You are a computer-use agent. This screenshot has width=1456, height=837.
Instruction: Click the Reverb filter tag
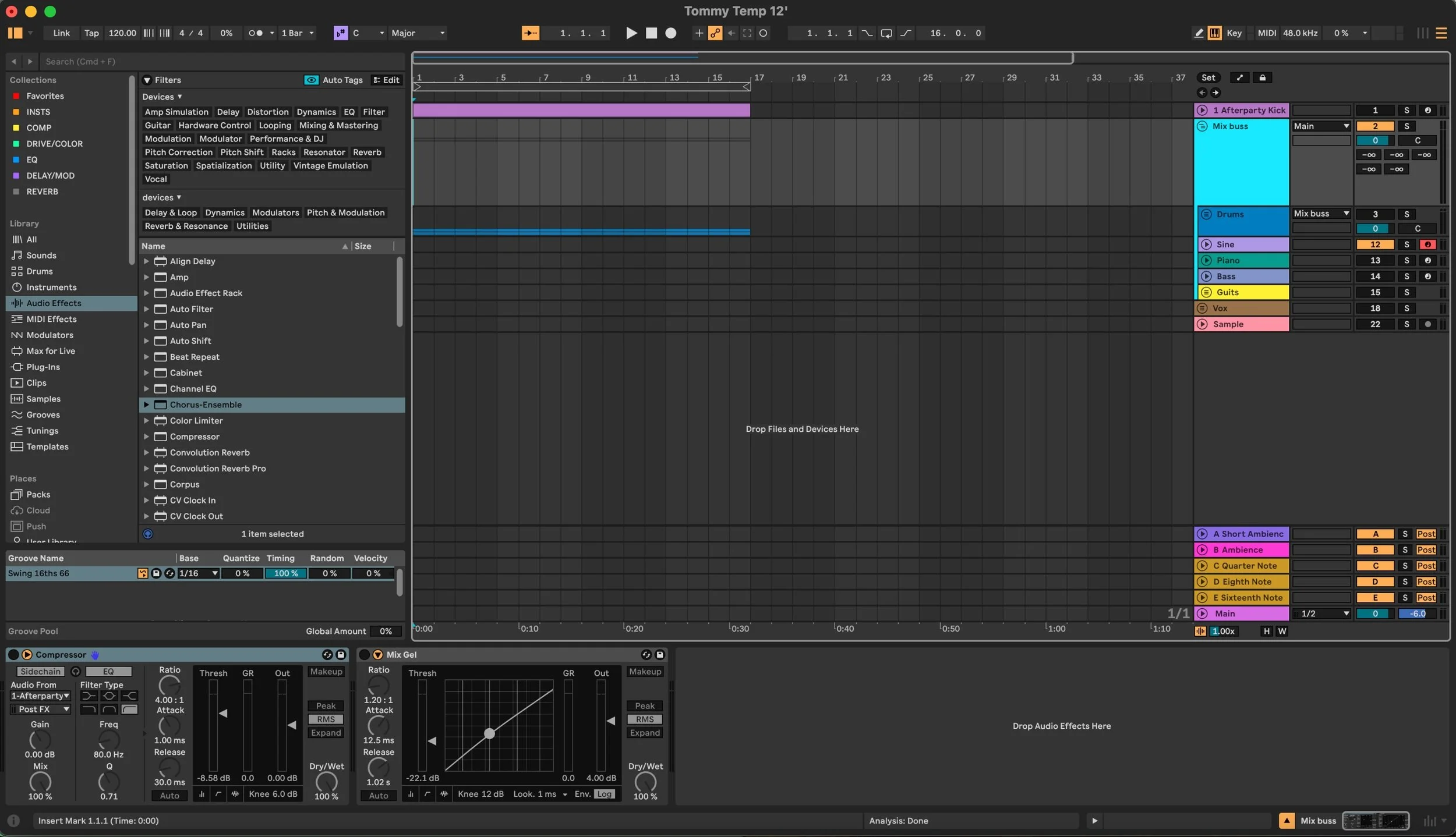367,152
